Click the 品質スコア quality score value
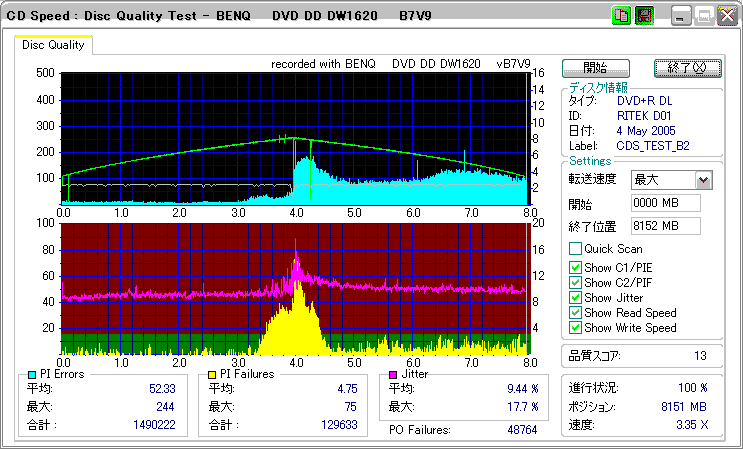 (x=700, y=355)
